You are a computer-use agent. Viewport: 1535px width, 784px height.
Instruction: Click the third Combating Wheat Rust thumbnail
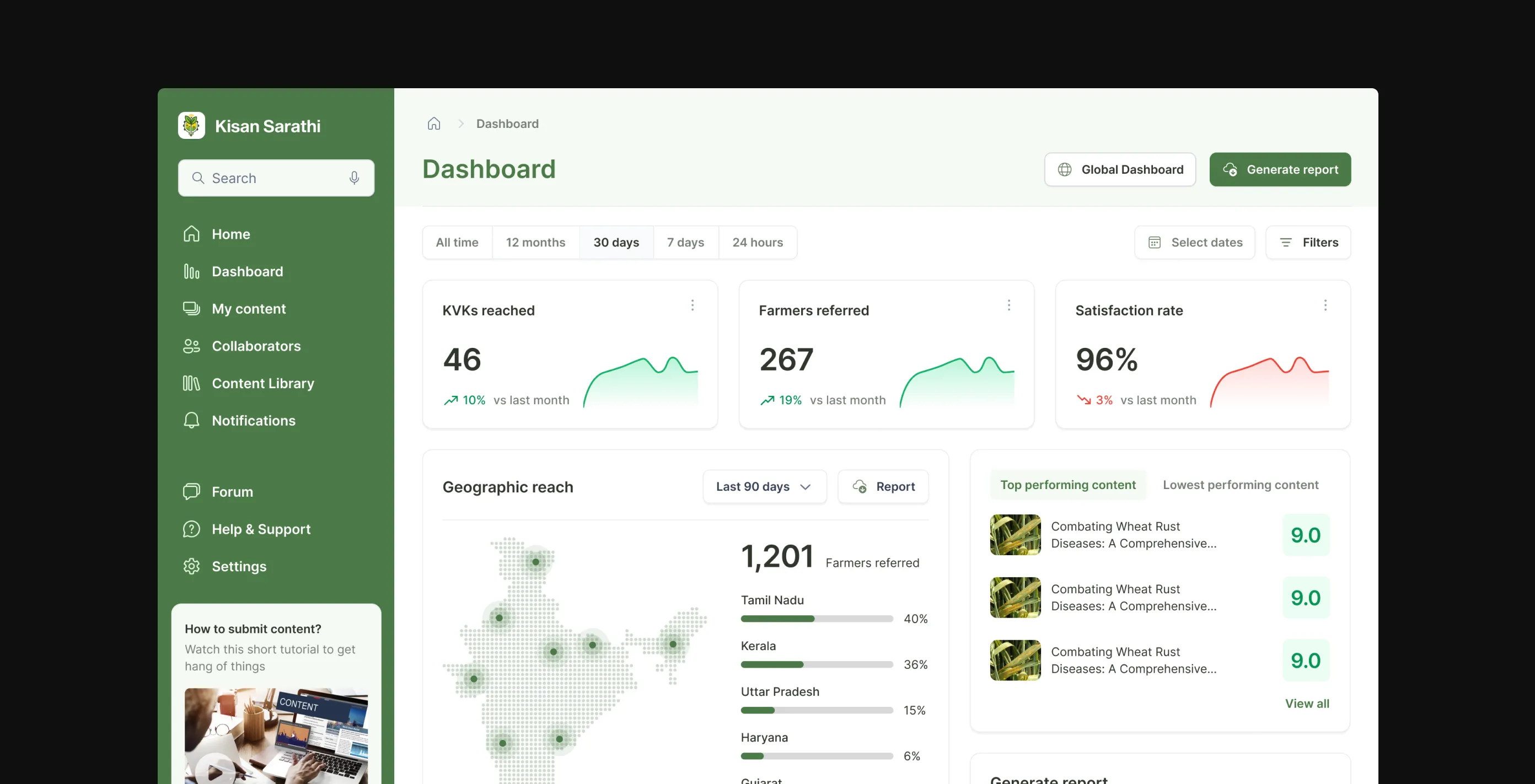click(x=1016, y=659)
